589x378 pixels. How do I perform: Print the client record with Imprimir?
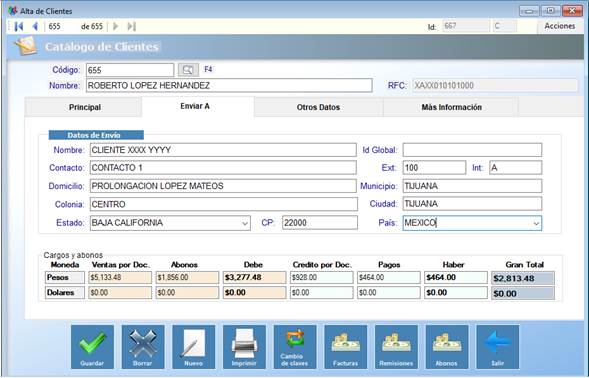pos(244,347)
